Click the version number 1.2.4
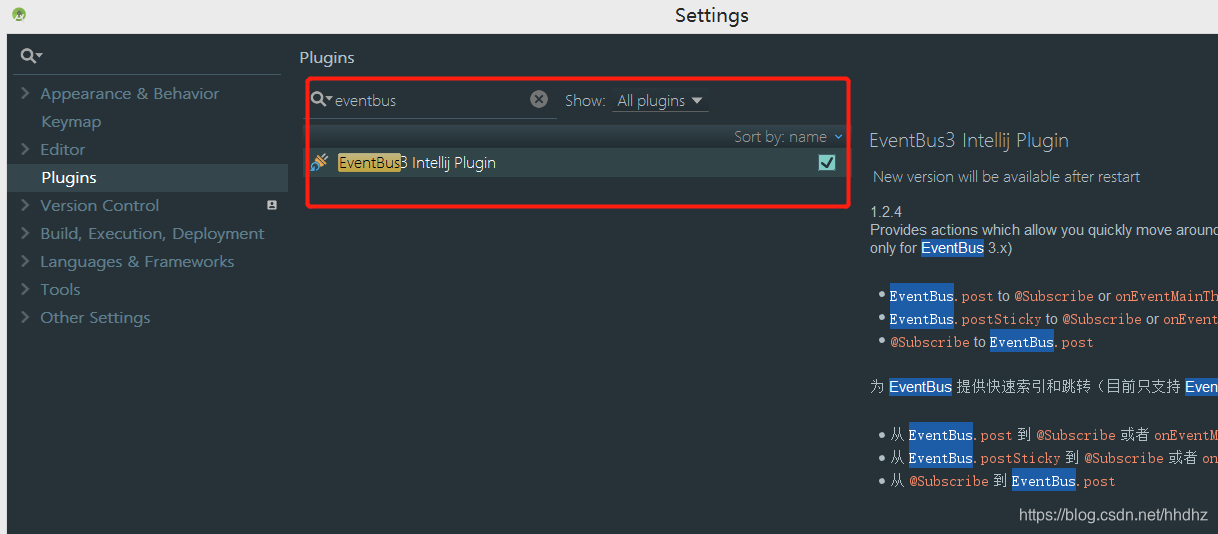The width and height of the screenshot is (1218, 534). tap(886, 212)
